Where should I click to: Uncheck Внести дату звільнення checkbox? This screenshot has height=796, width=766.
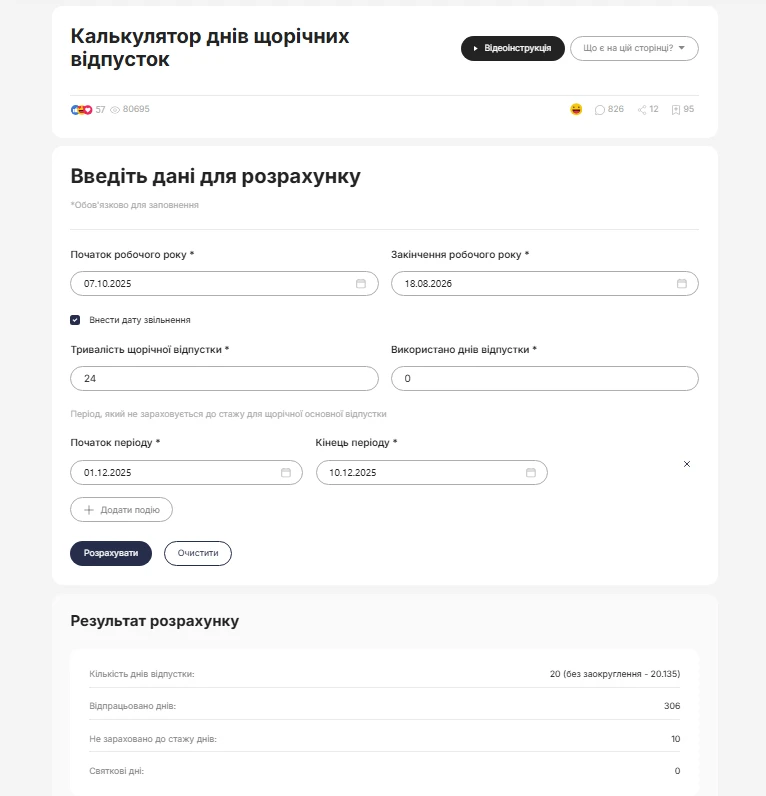tap(75, 320)
